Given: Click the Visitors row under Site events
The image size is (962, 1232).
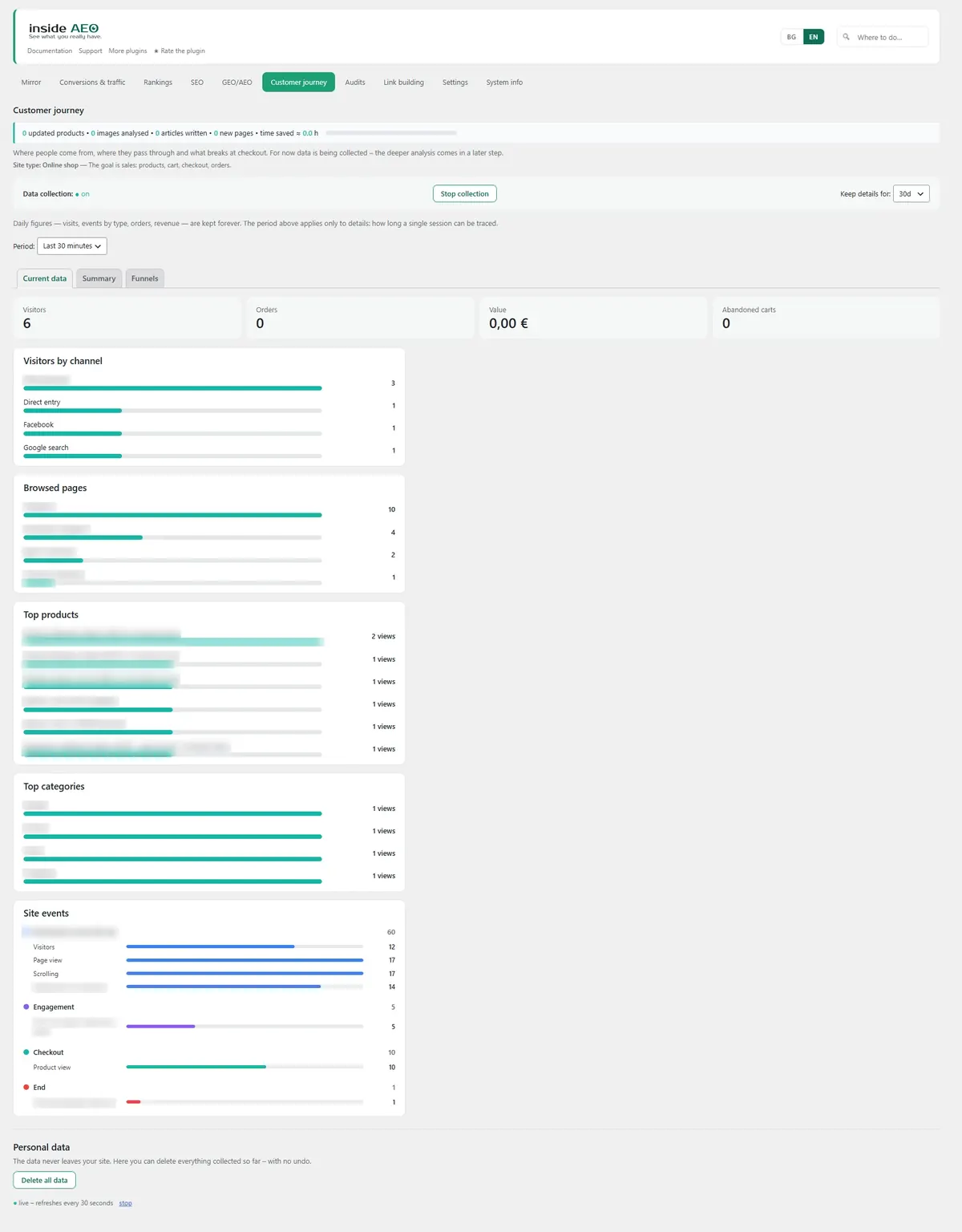Looking at the screenshot, I should (209, 946).
